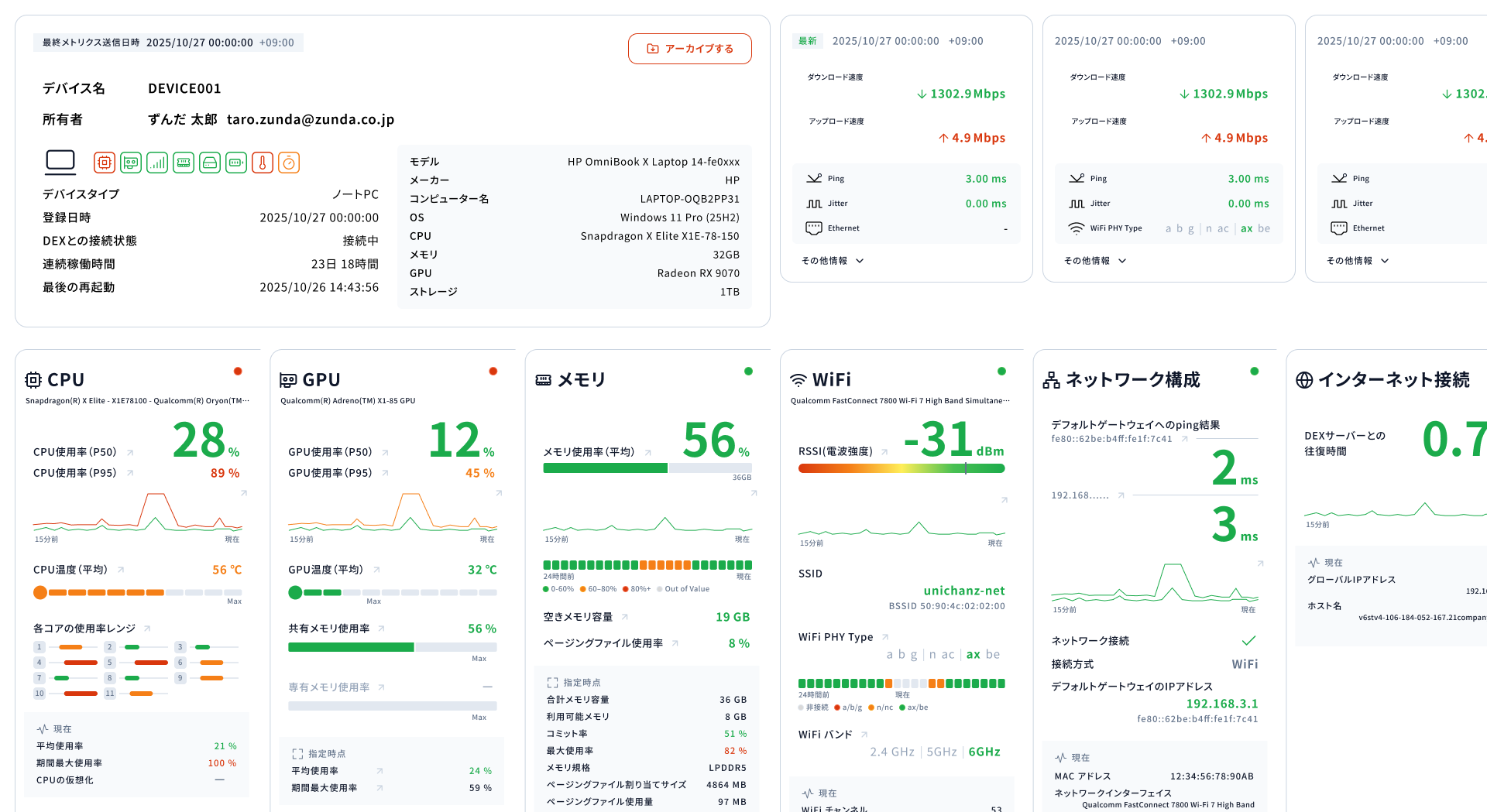Open detail arrow beside GPU温度 (平均)
The height and width of the screenshot is (812, 1487).
pos(376,570)
